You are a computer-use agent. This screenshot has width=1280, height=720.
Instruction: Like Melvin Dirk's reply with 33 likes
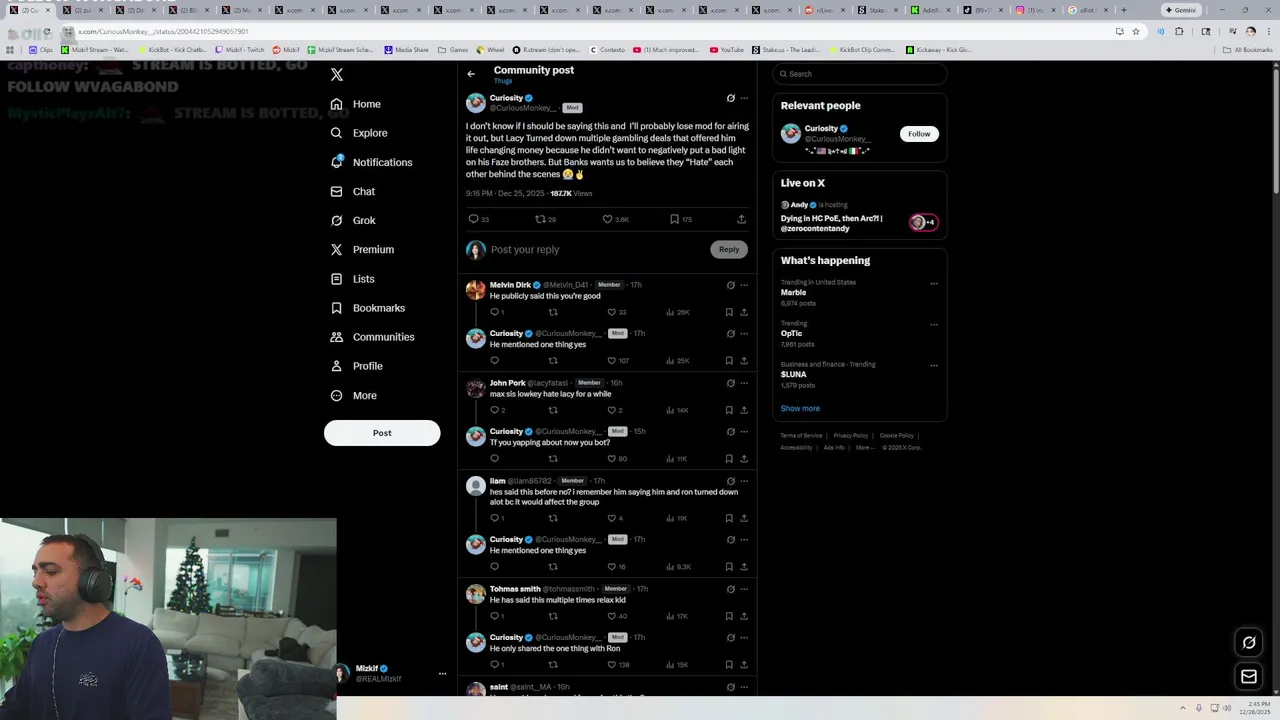[617, 312]
